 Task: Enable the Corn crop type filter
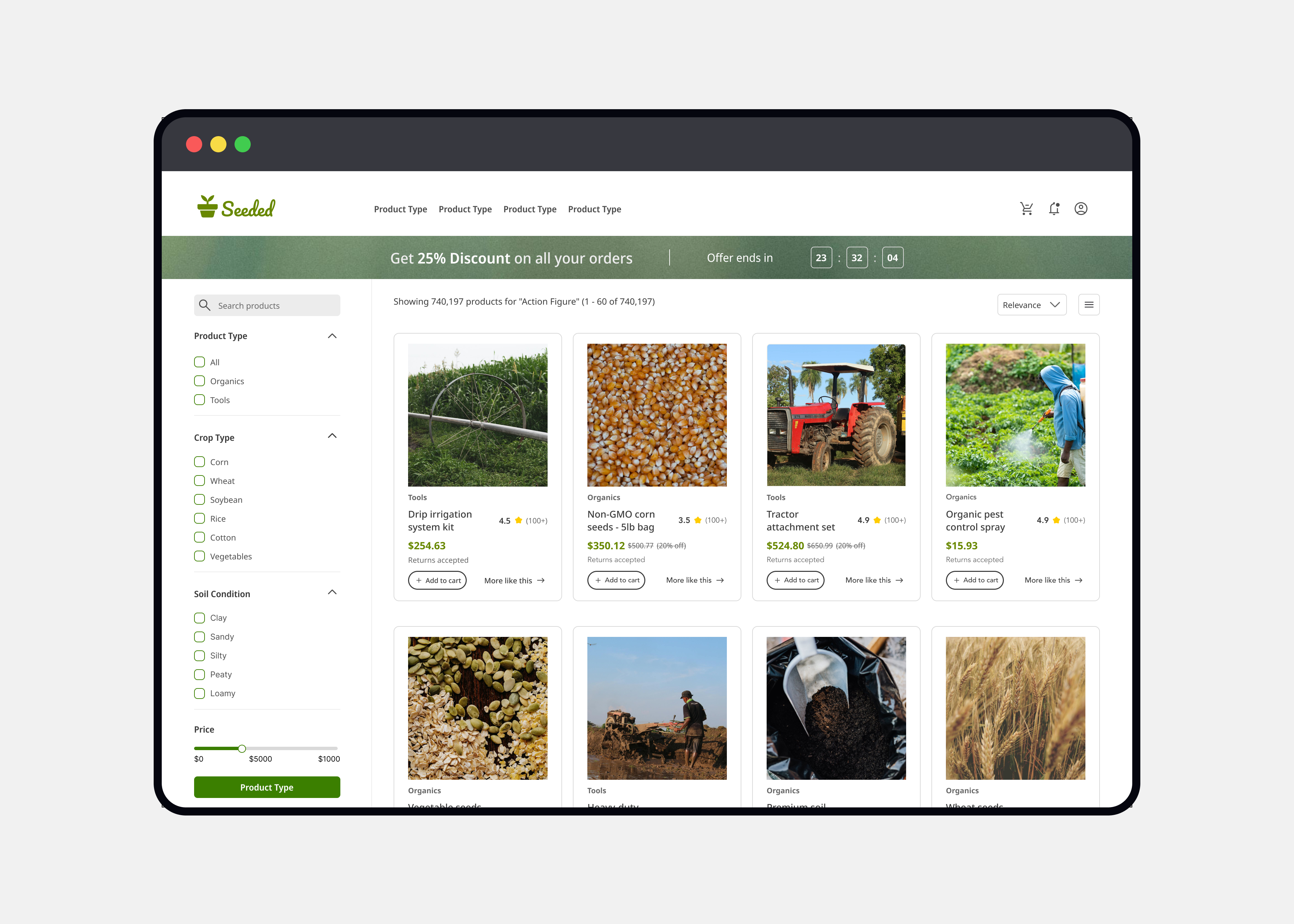[x=199, y=461]
